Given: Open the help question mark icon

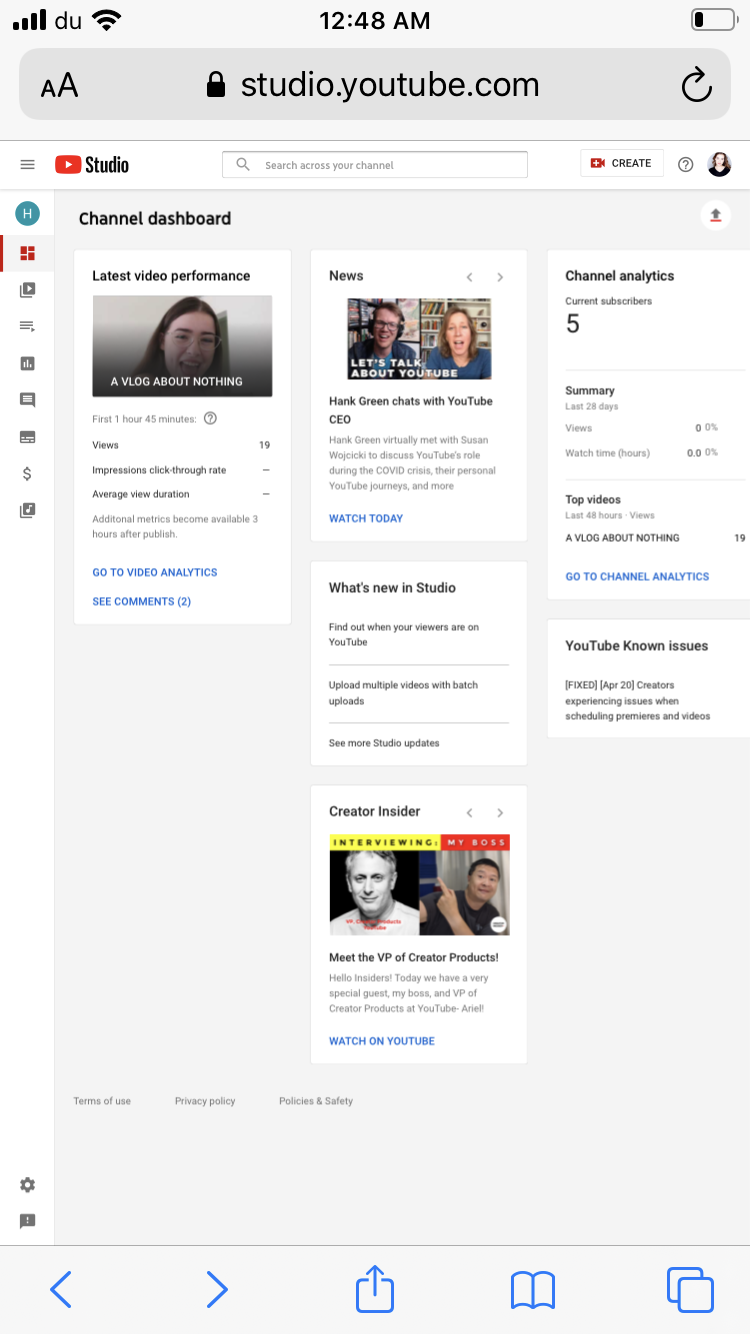Looking at the screenshot, I should (686, 165).
